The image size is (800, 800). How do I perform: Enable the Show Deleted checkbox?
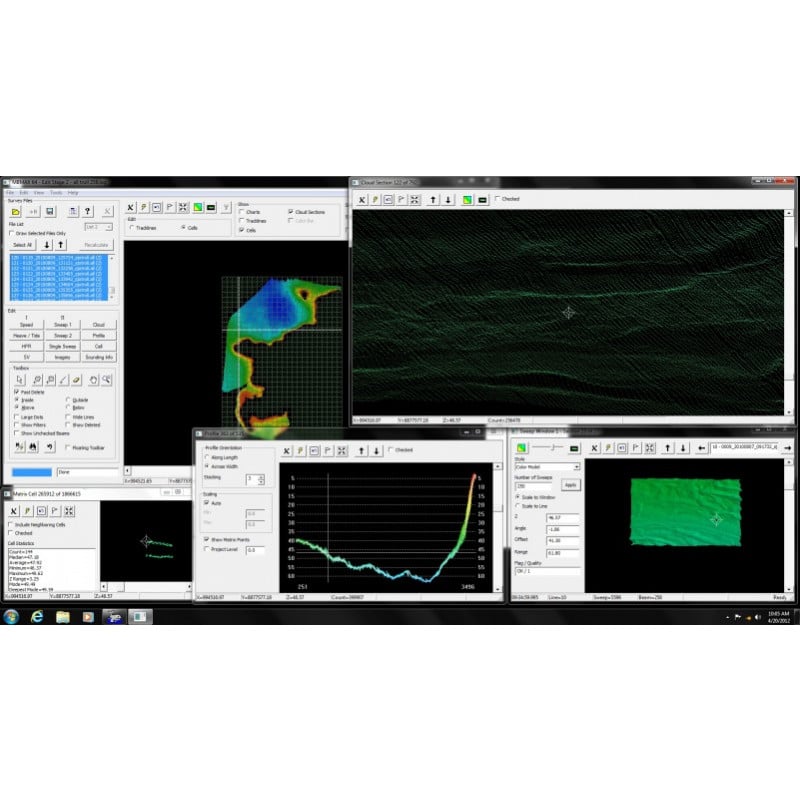coord(68,425)
